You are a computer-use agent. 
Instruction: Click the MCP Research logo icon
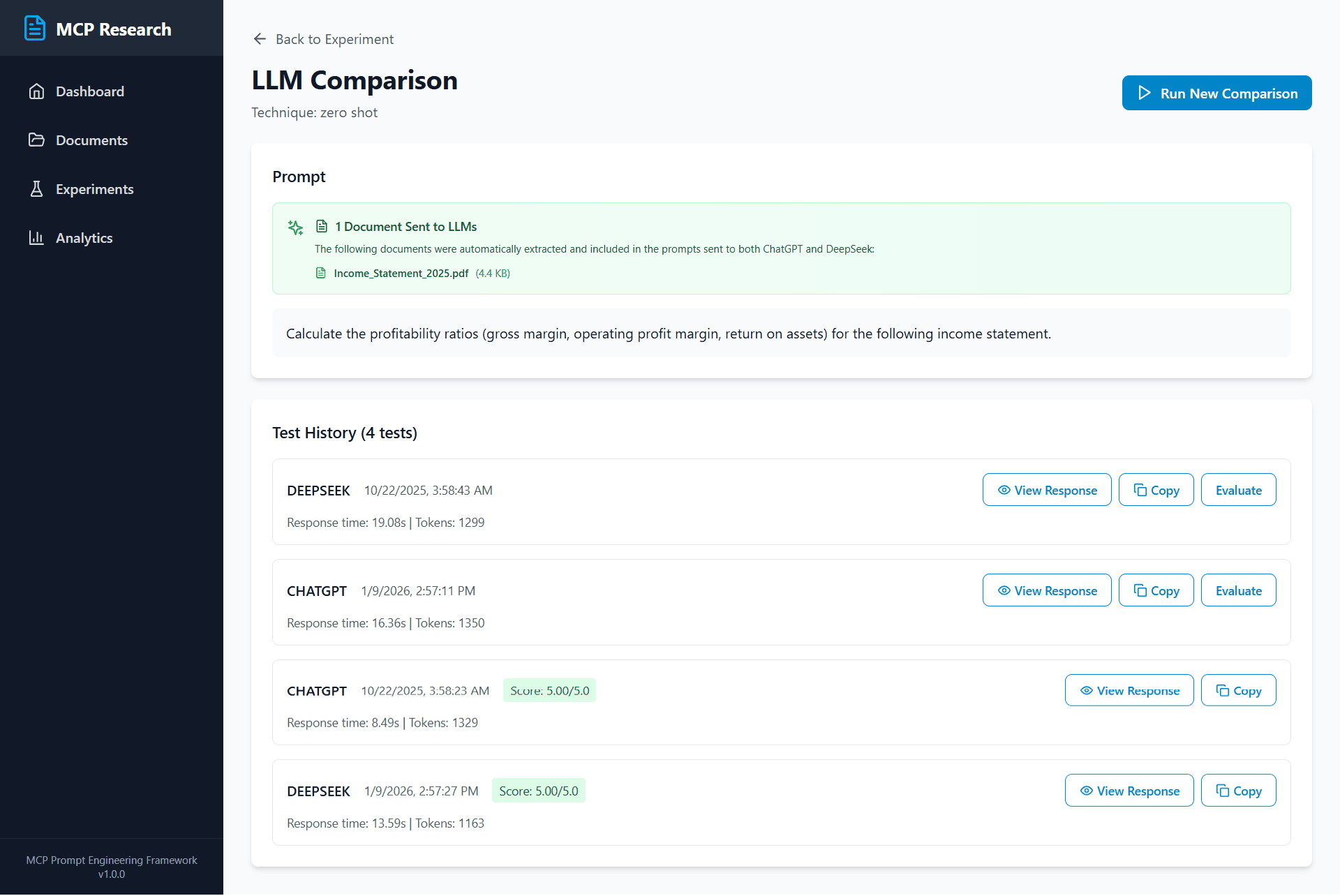point(35,29)
